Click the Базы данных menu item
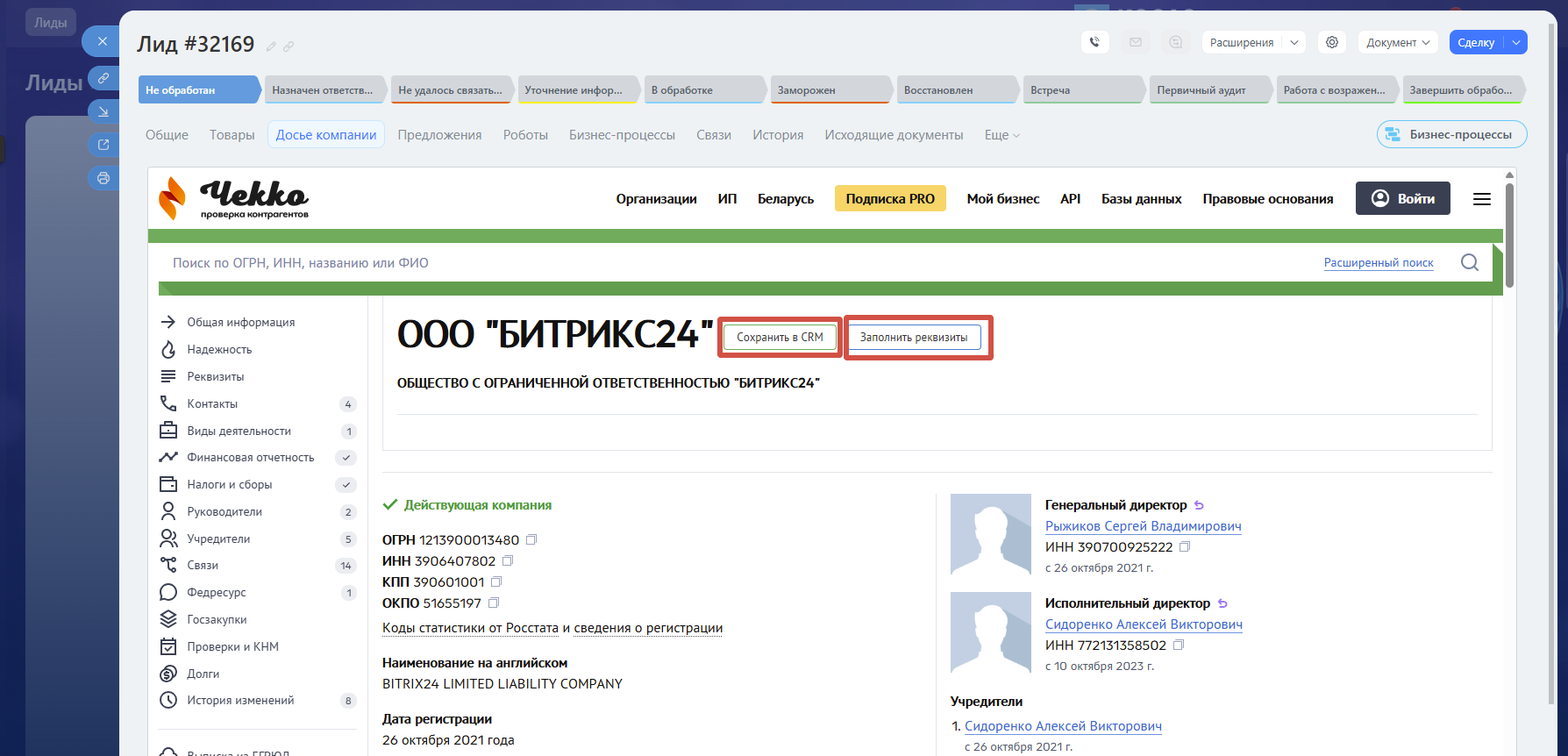Image resolution: width=1568 pixels, height=756 pixels. click(1142, 199)
